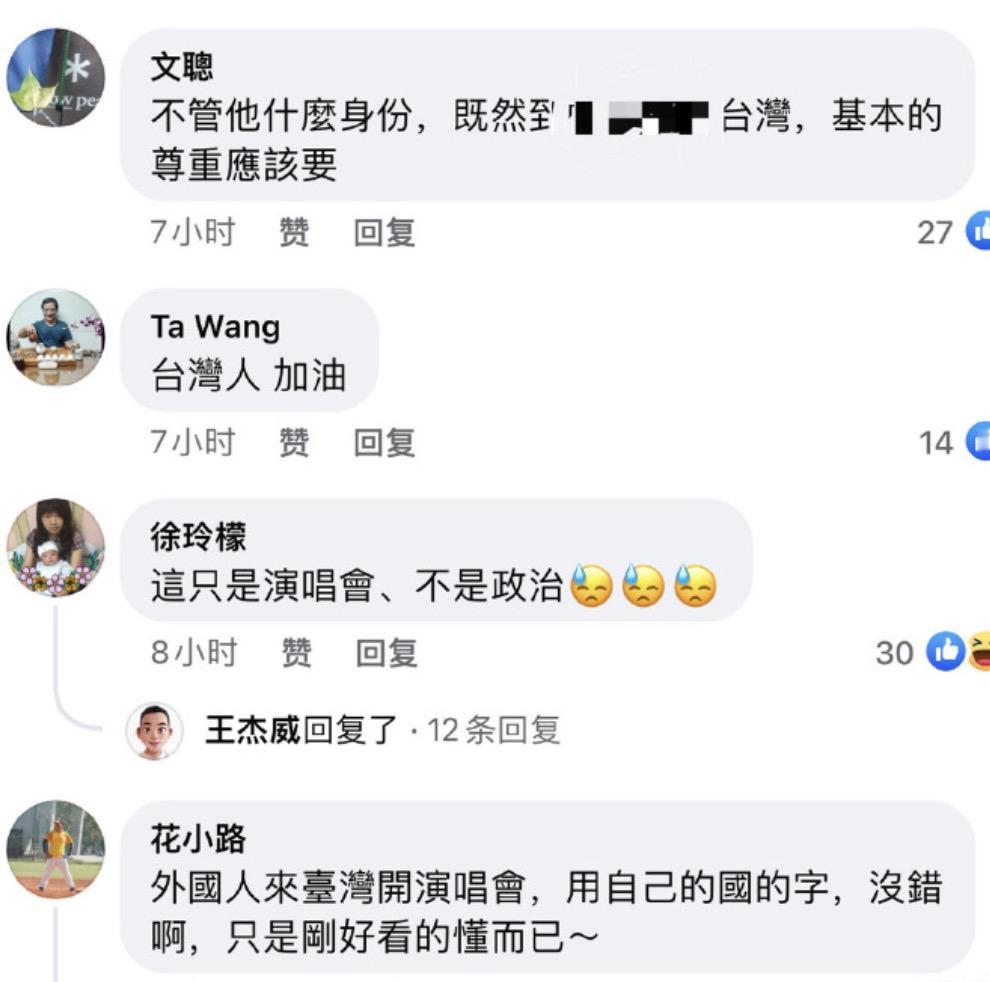Open the 花小路 username link
The width and height of the screenshot is (990, 982).
[x=198, y=839]
